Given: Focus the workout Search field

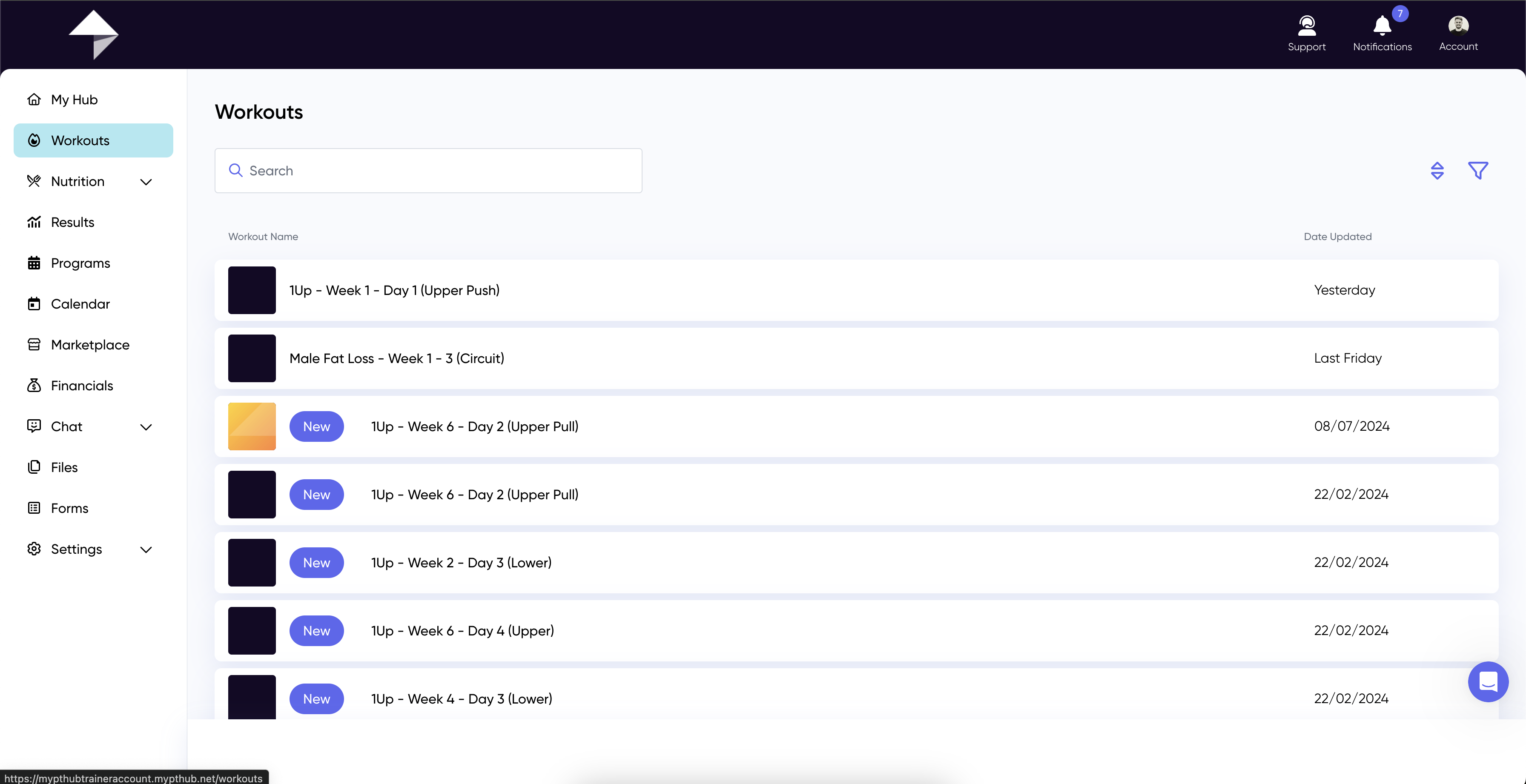Looking at the screenshot, I should (x=439, y=171).
